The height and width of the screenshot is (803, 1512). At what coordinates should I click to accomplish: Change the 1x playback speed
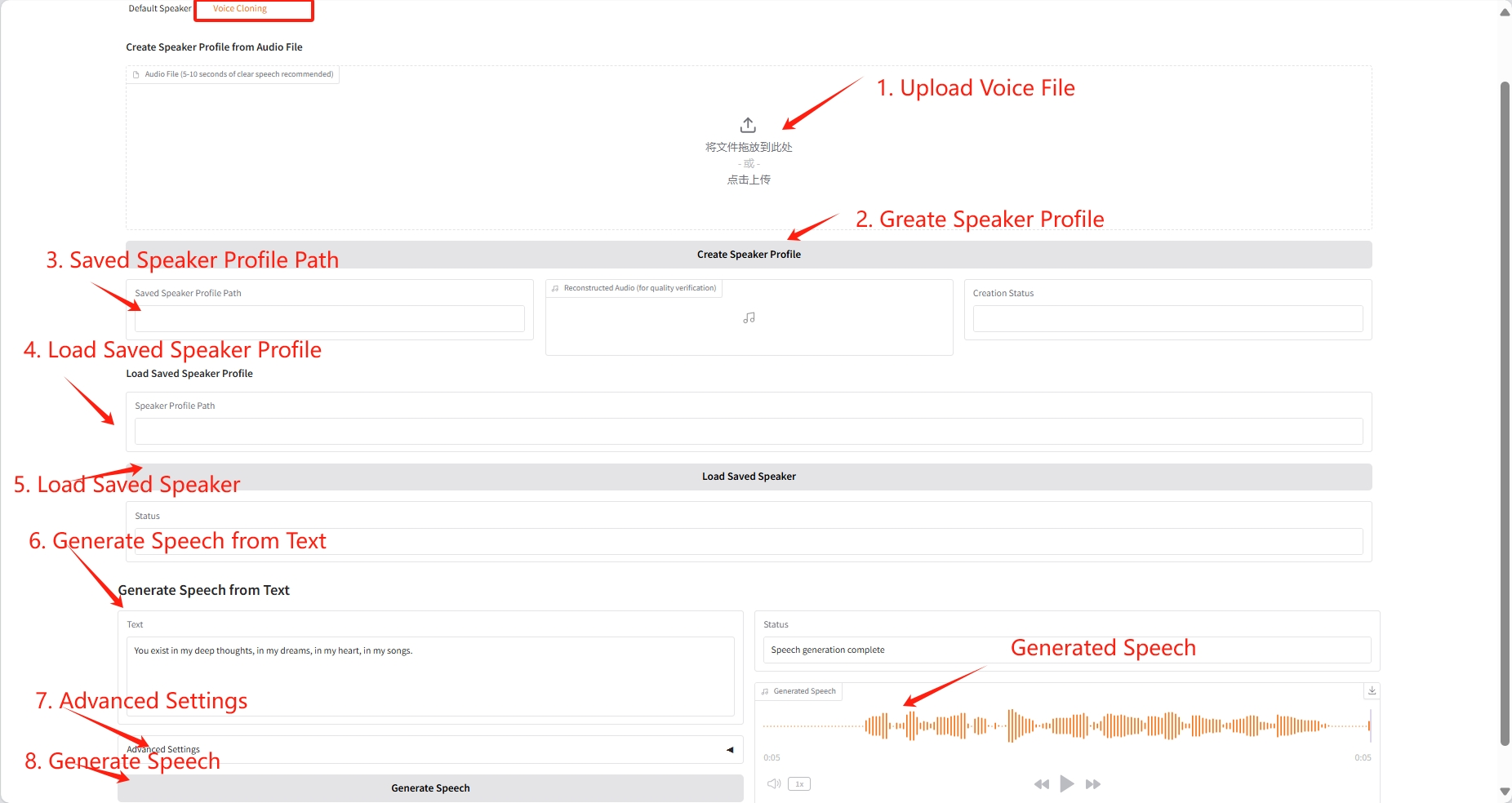(799, 784)
